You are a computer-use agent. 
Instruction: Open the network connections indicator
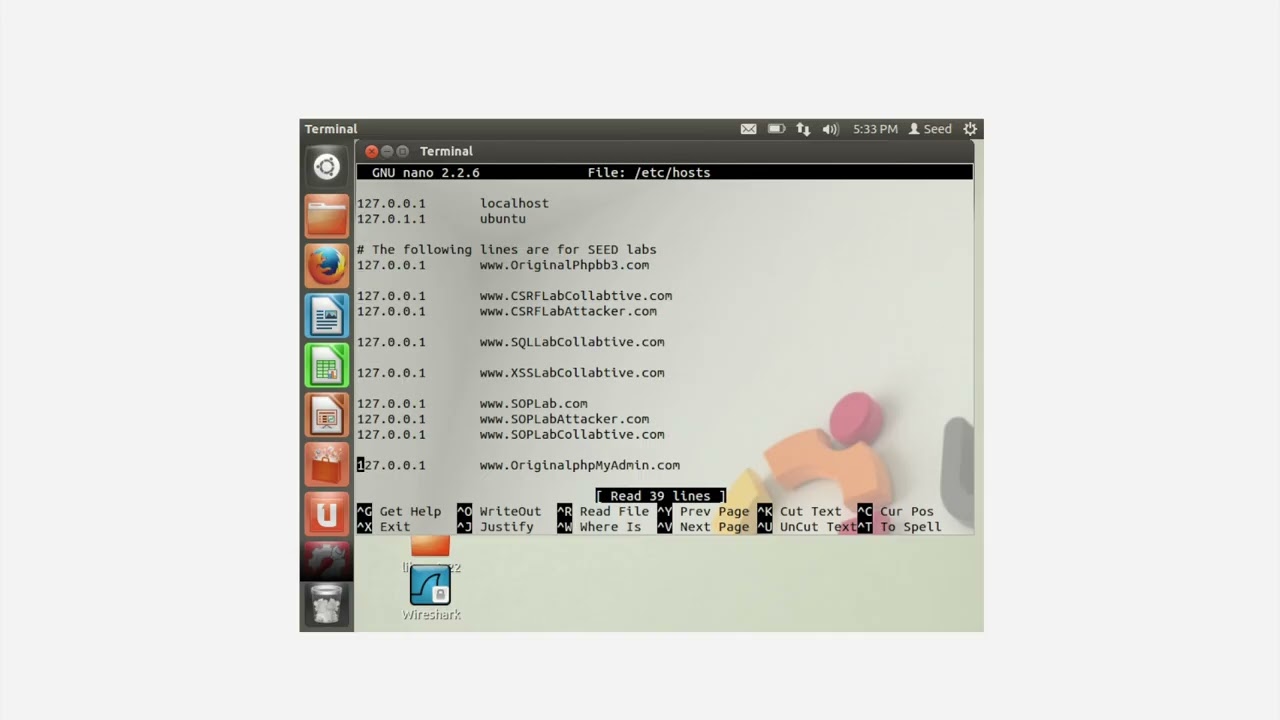tap(803, 129)
